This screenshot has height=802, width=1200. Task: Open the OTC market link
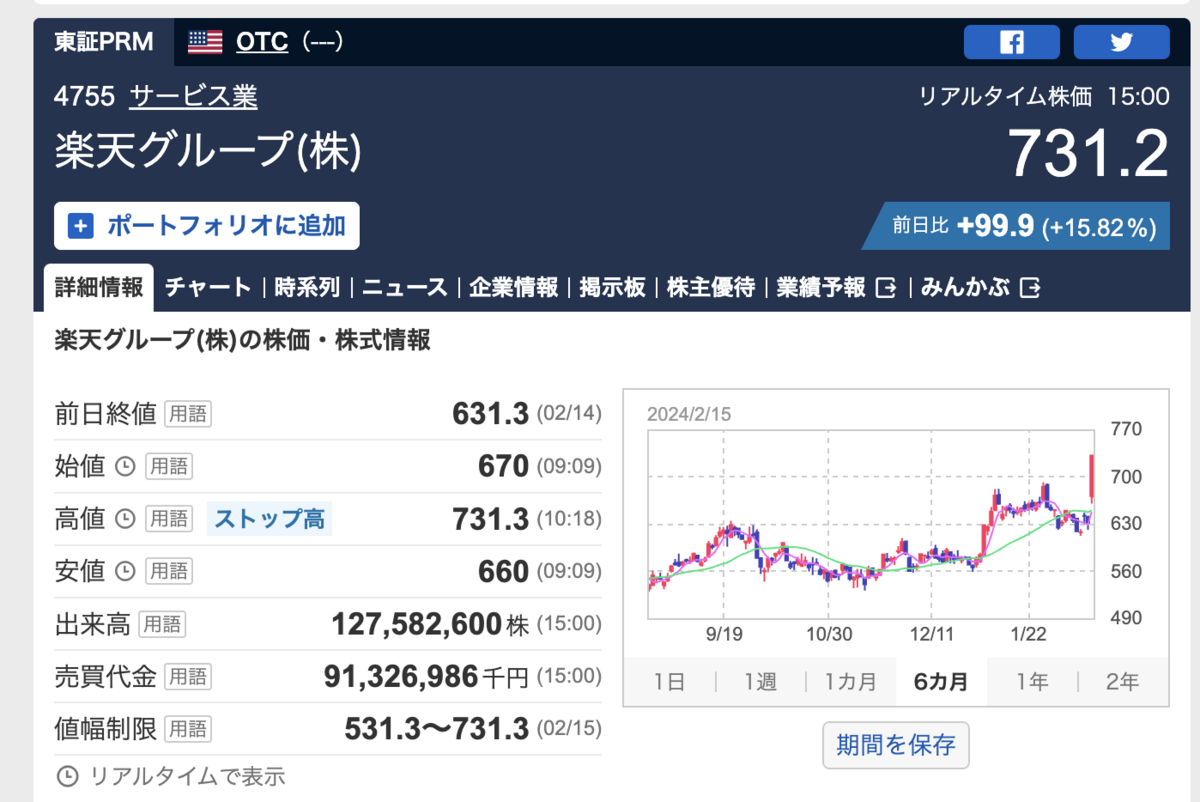click(262, 42)
